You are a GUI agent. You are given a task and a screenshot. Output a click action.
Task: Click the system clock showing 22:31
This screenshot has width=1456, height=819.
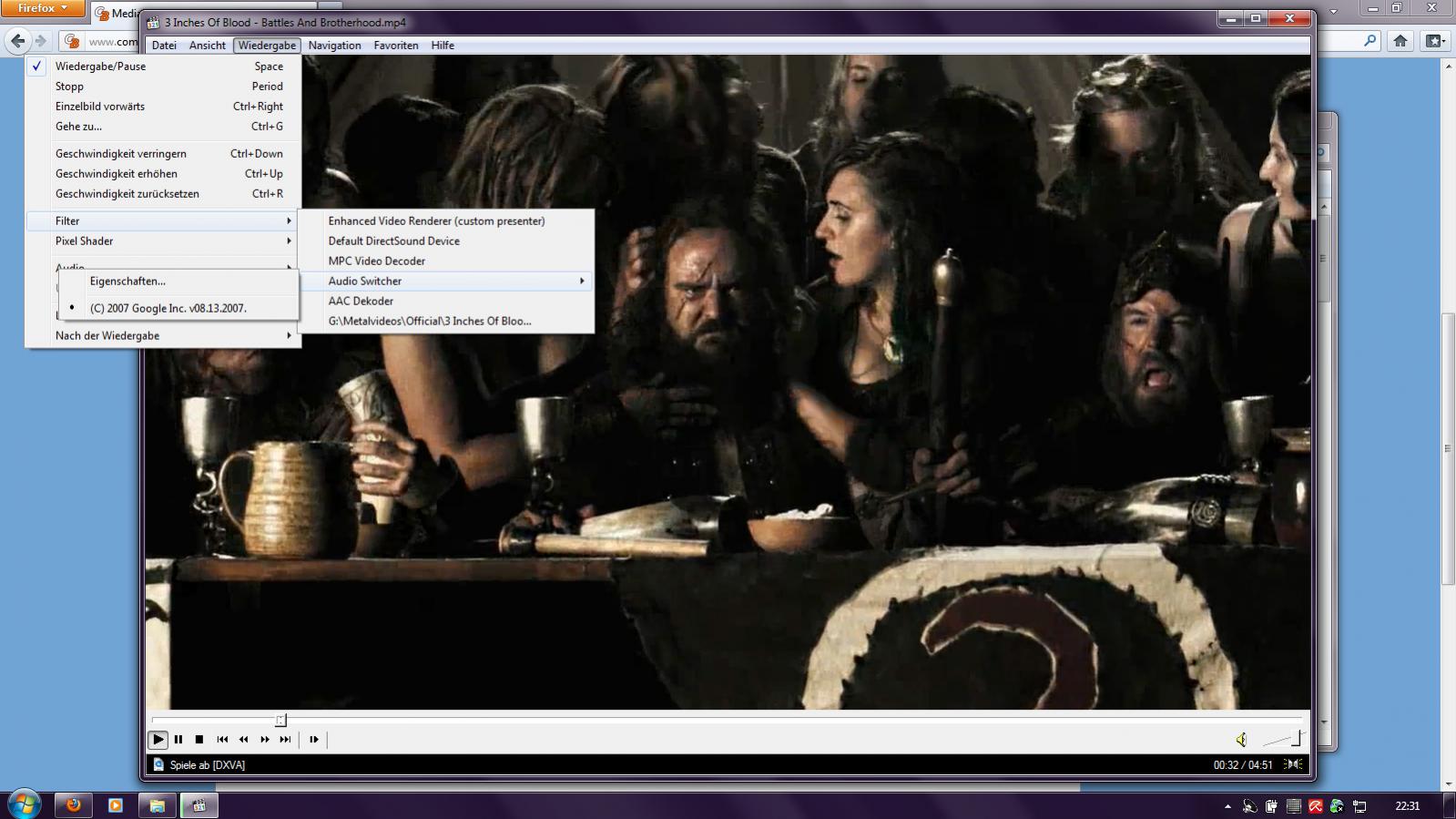pos(1407,806)
